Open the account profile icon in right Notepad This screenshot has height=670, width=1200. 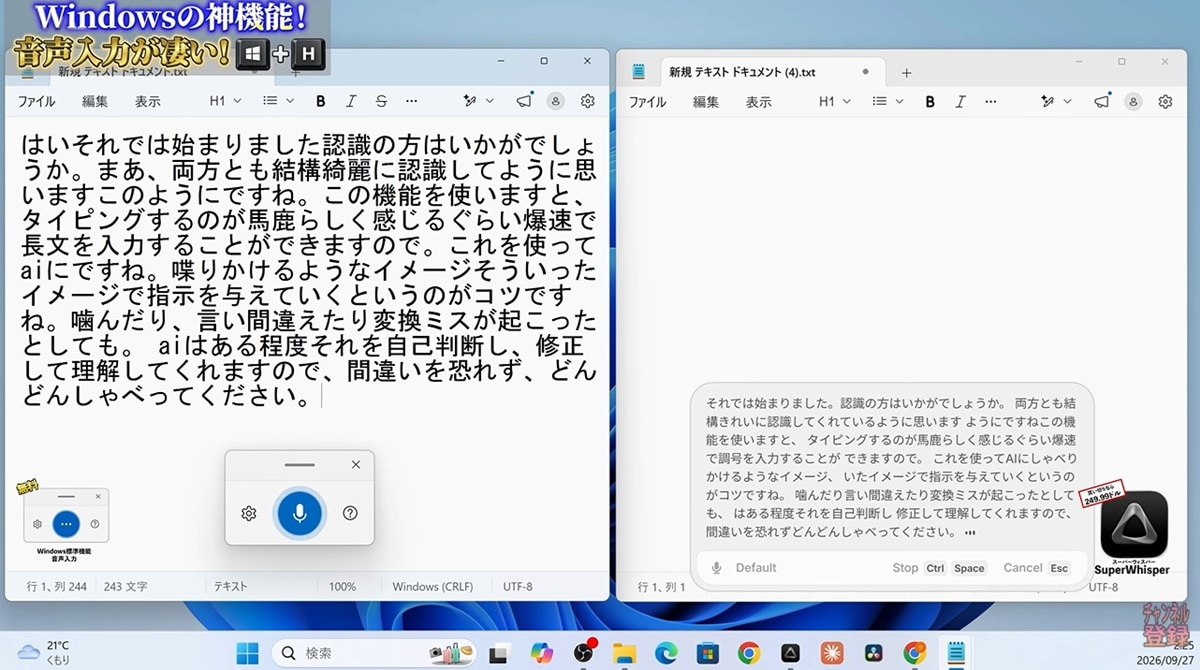coord(1133,101)
